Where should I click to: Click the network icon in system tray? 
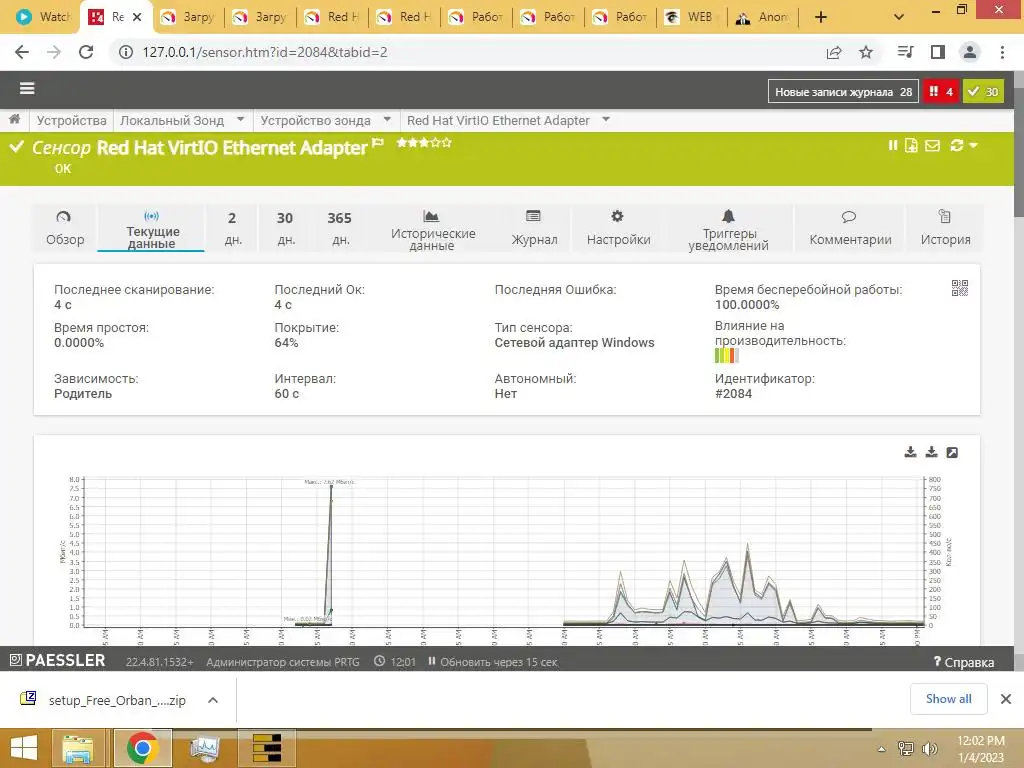(x=906, y=748)
